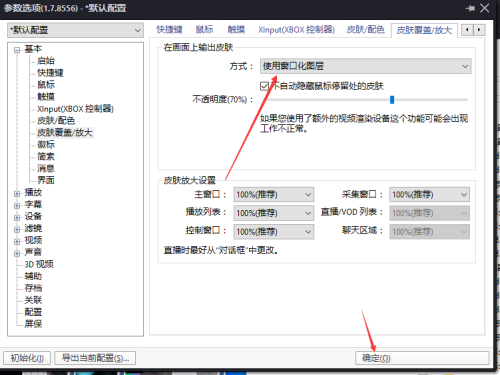Switch to the 鼠标 tab
This screenshot has width=500, height=375.
click(x=204, y=30)
